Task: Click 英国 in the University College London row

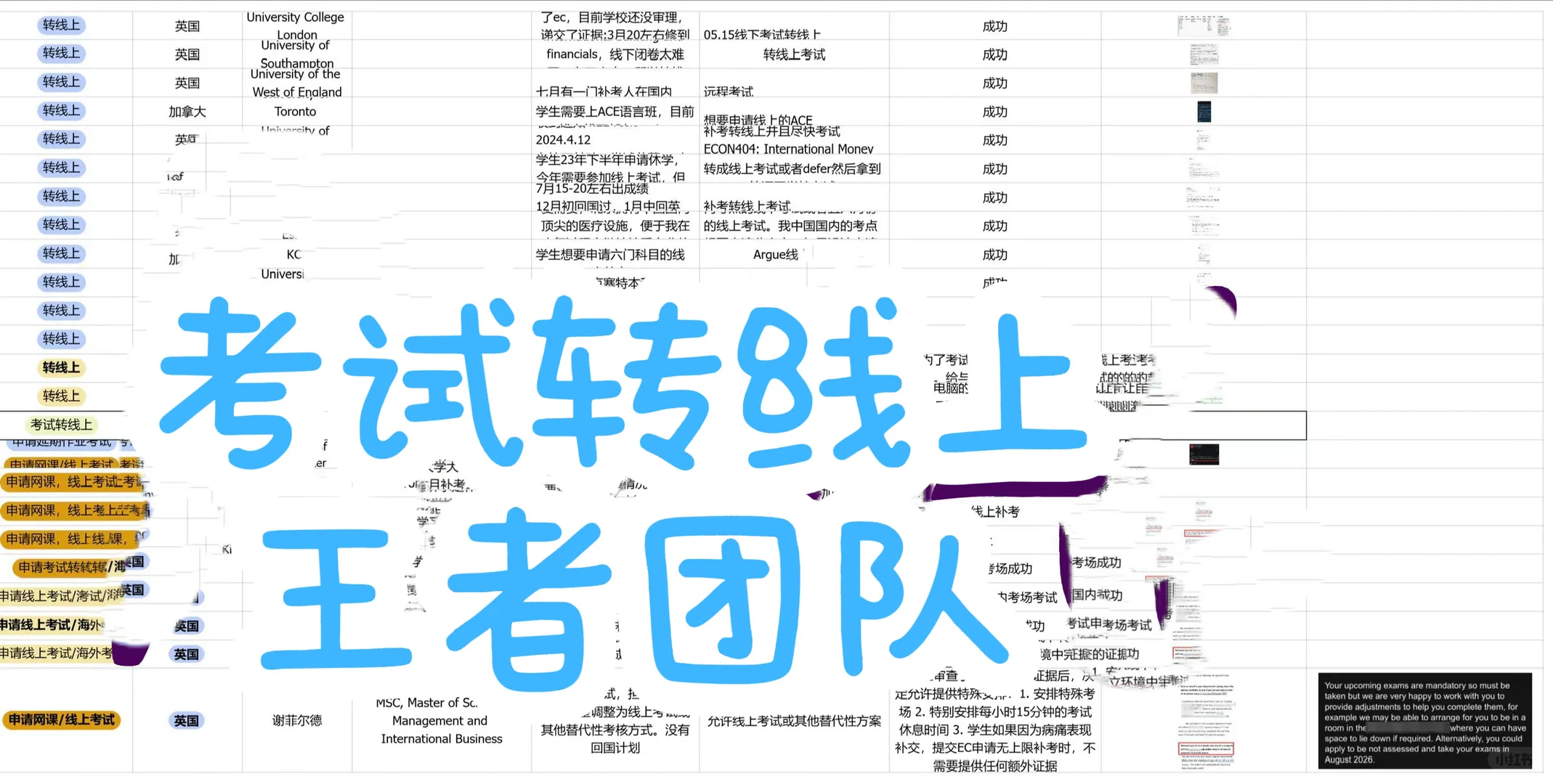Action: (x=187, y=26)
